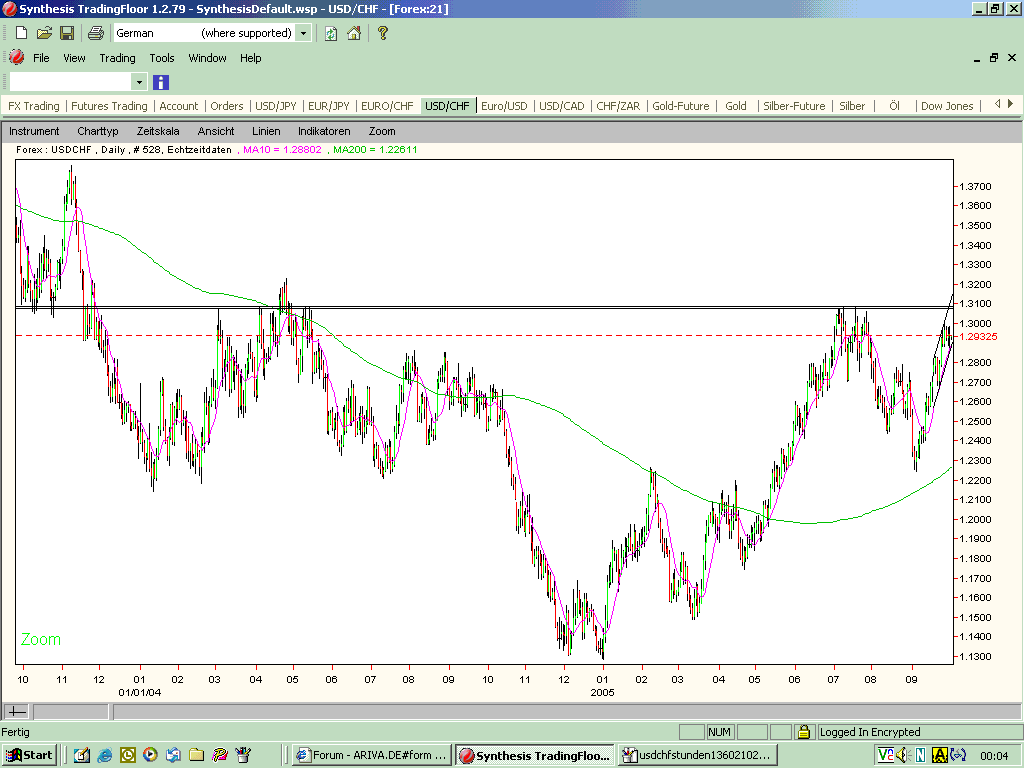This screenshot has height=768, width=1024.
Task: Click the MA200 = 1.22611 indicator label
Action: pyautogui.click(x=375, y=150)
